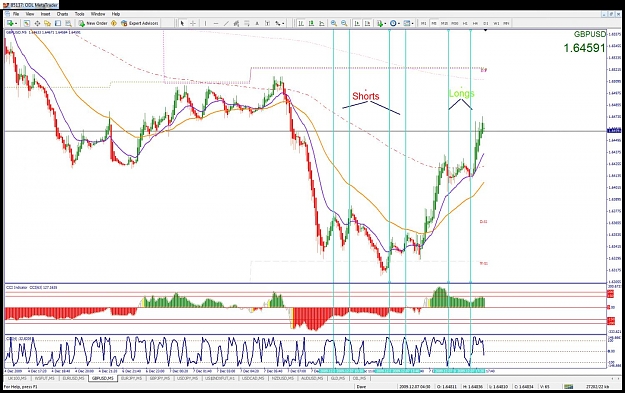Open the Charts menu
Screen dimensions: 625x393
[62, 14]
